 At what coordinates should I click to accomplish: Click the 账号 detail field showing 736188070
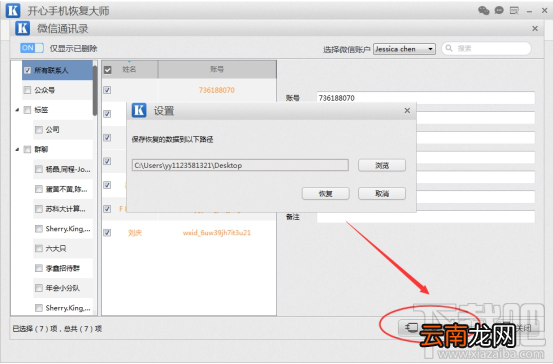426,98
